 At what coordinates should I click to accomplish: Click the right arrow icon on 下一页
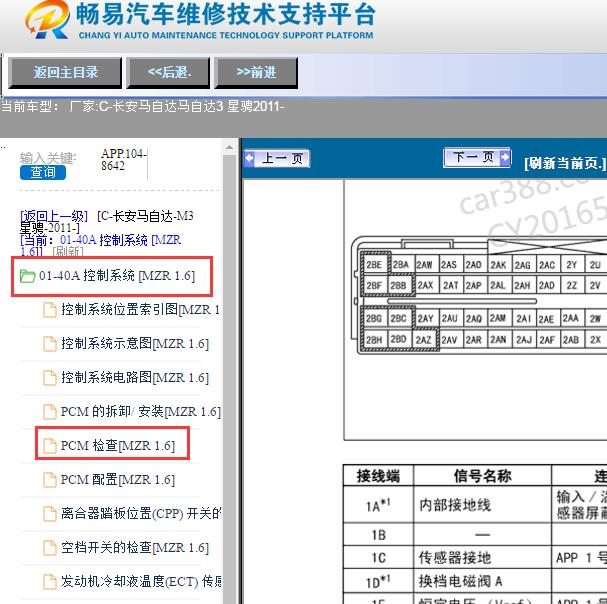(505, 157)
